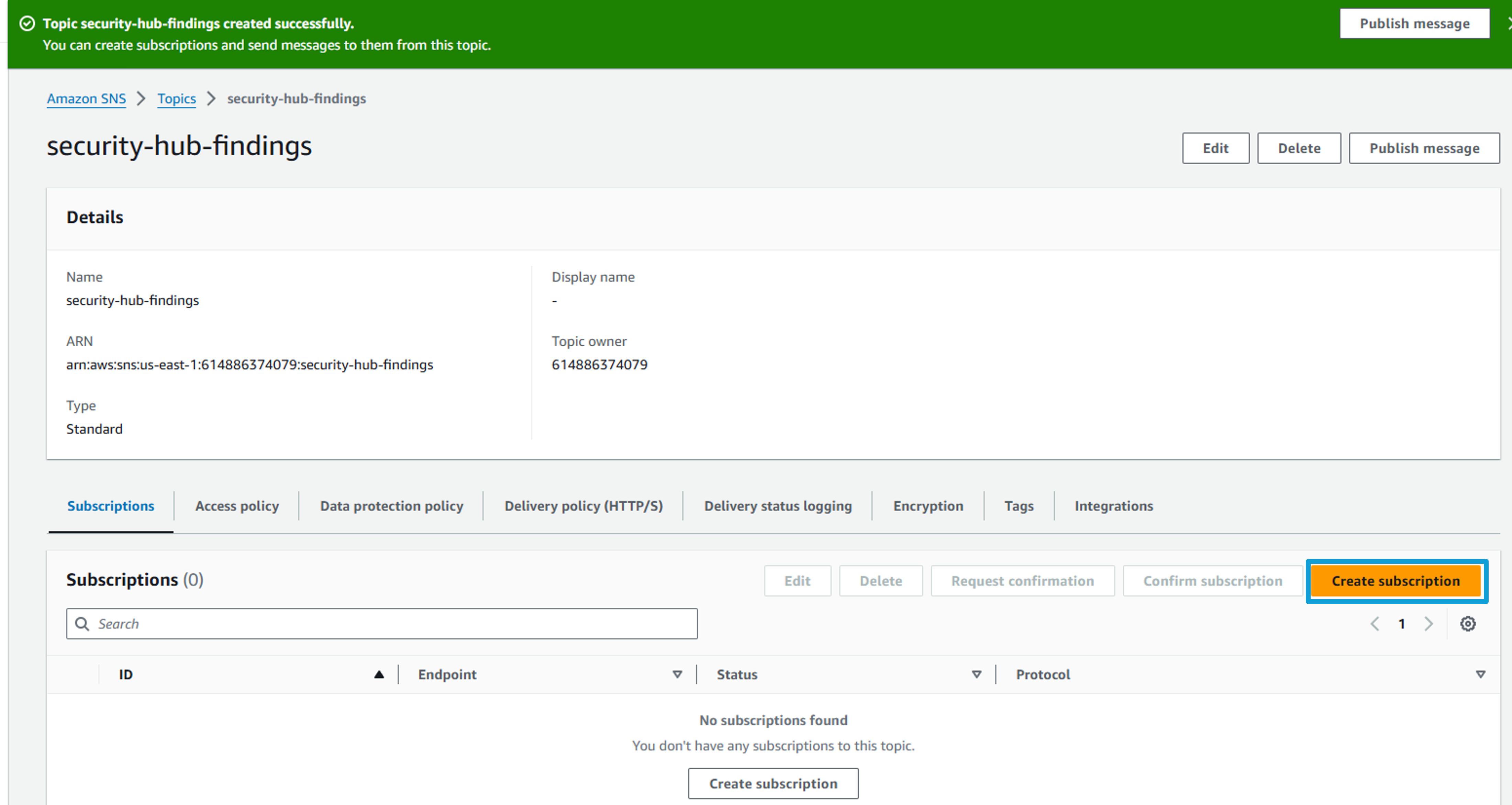Click Publish message button beside Delete
Screen dimensions: 1512x805
(x=1424, y=148)
